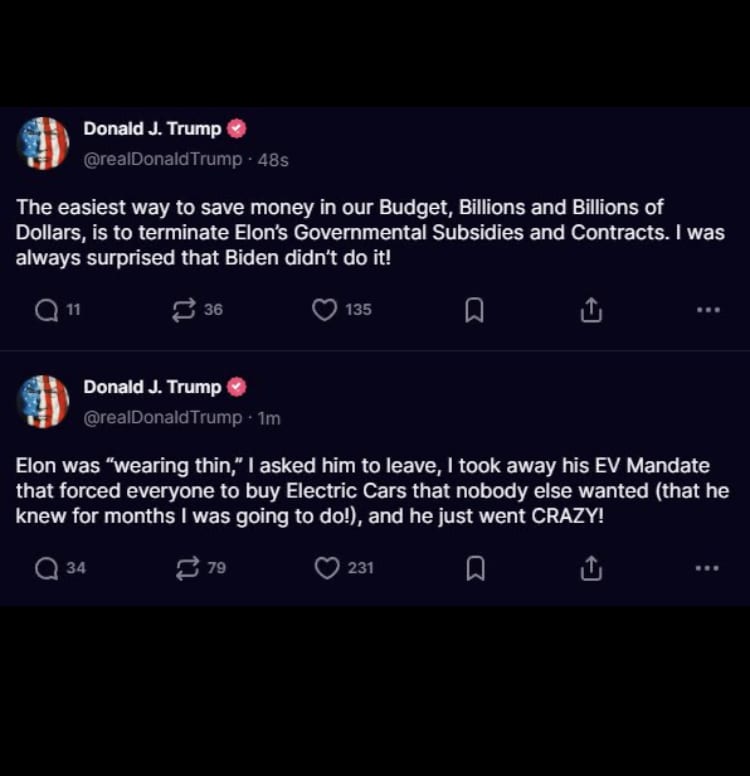Reply to the Budget subsidies post

[46, 311]
